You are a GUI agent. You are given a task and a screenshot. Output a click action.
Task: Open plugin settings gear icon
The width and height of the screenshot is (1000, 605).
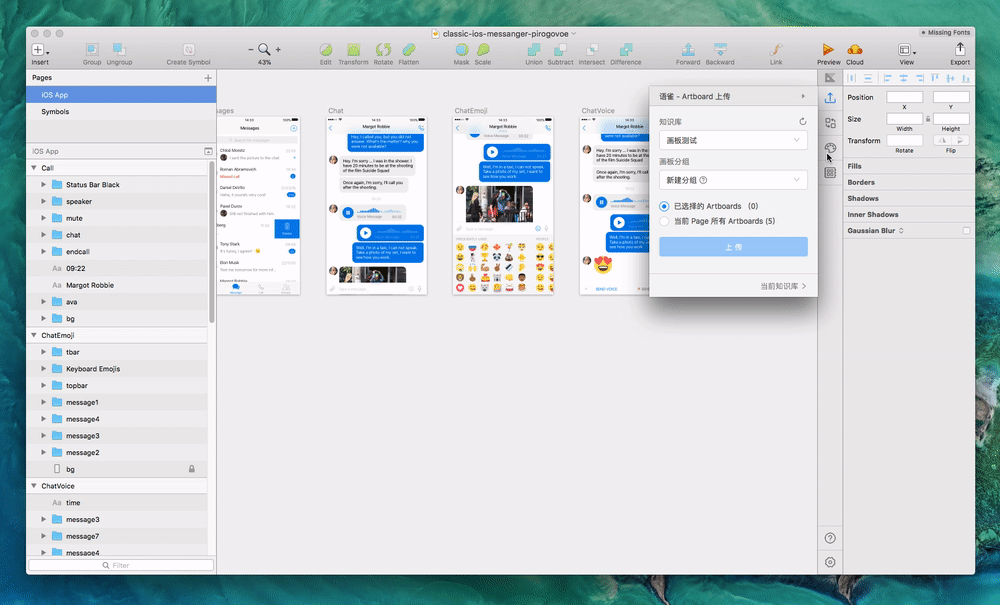pyautogui.click(x=830, y=562)
